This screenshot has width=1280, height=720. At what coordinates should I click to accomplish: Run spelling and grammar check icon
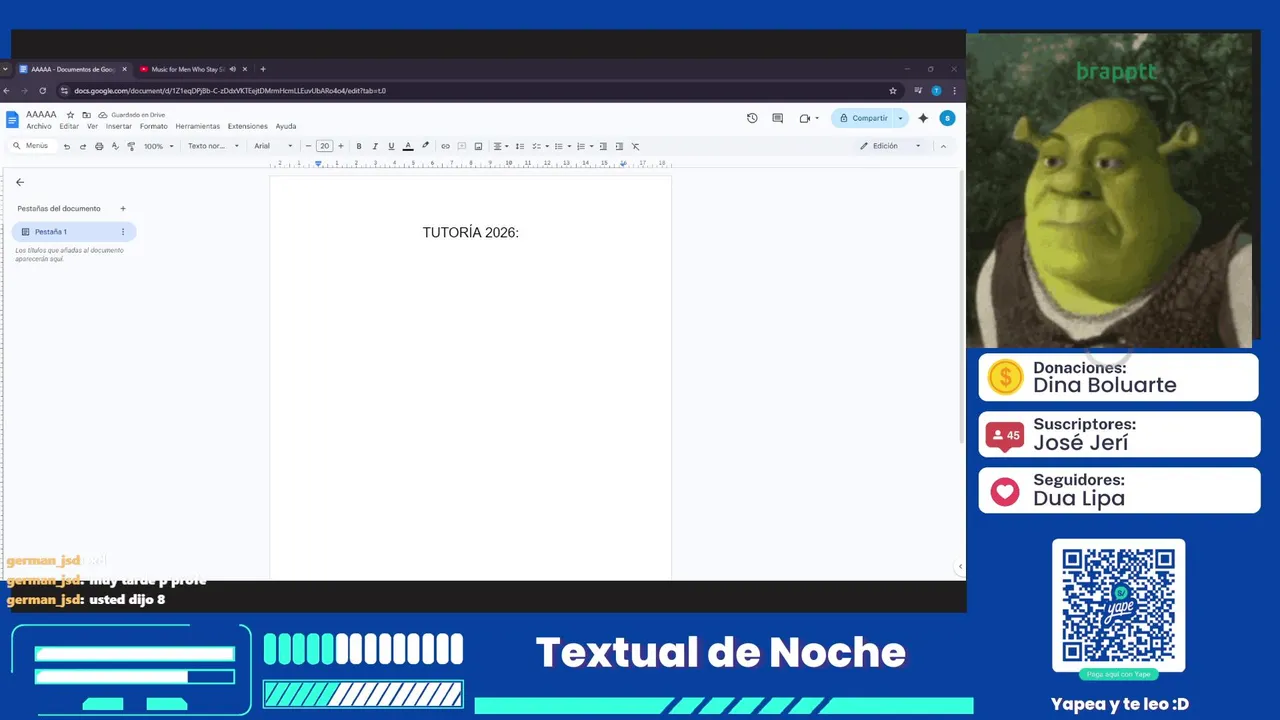(x=115, y=146)
